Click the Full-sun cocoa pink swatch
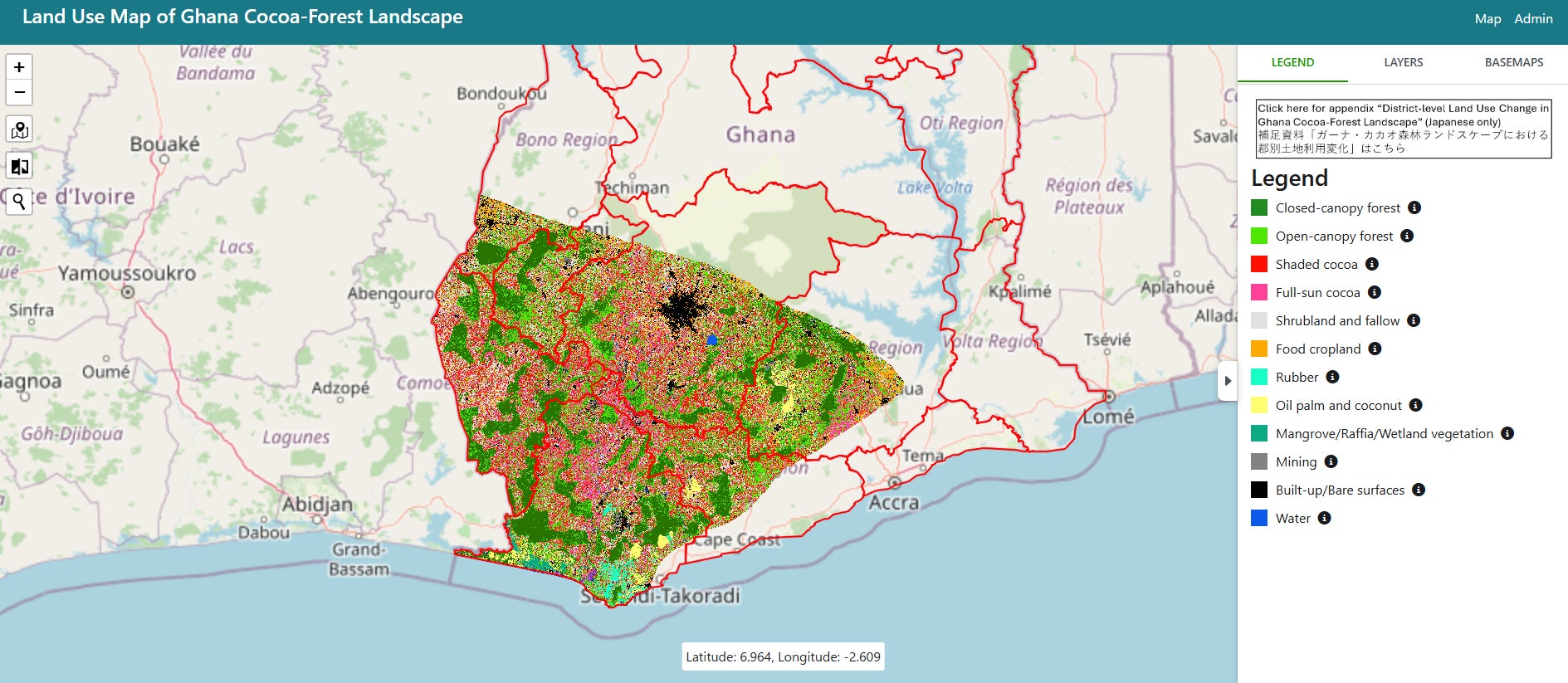This screenshot has height=683, width=1568. (1259, 292)
